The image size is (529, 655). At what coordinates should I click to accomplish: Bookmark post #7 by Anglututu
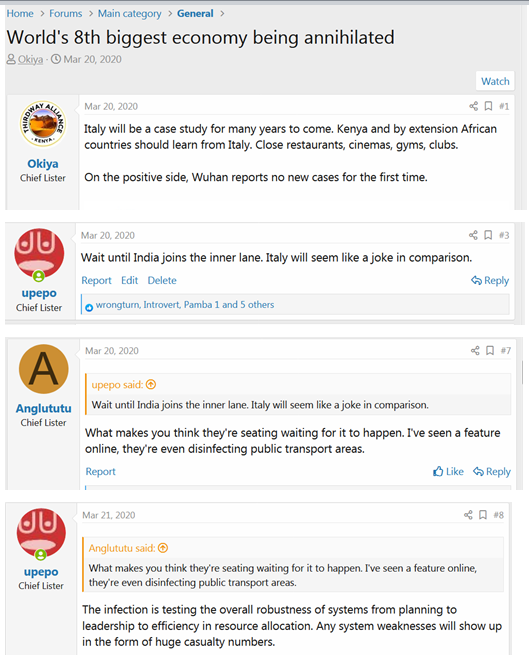[490, 350]
